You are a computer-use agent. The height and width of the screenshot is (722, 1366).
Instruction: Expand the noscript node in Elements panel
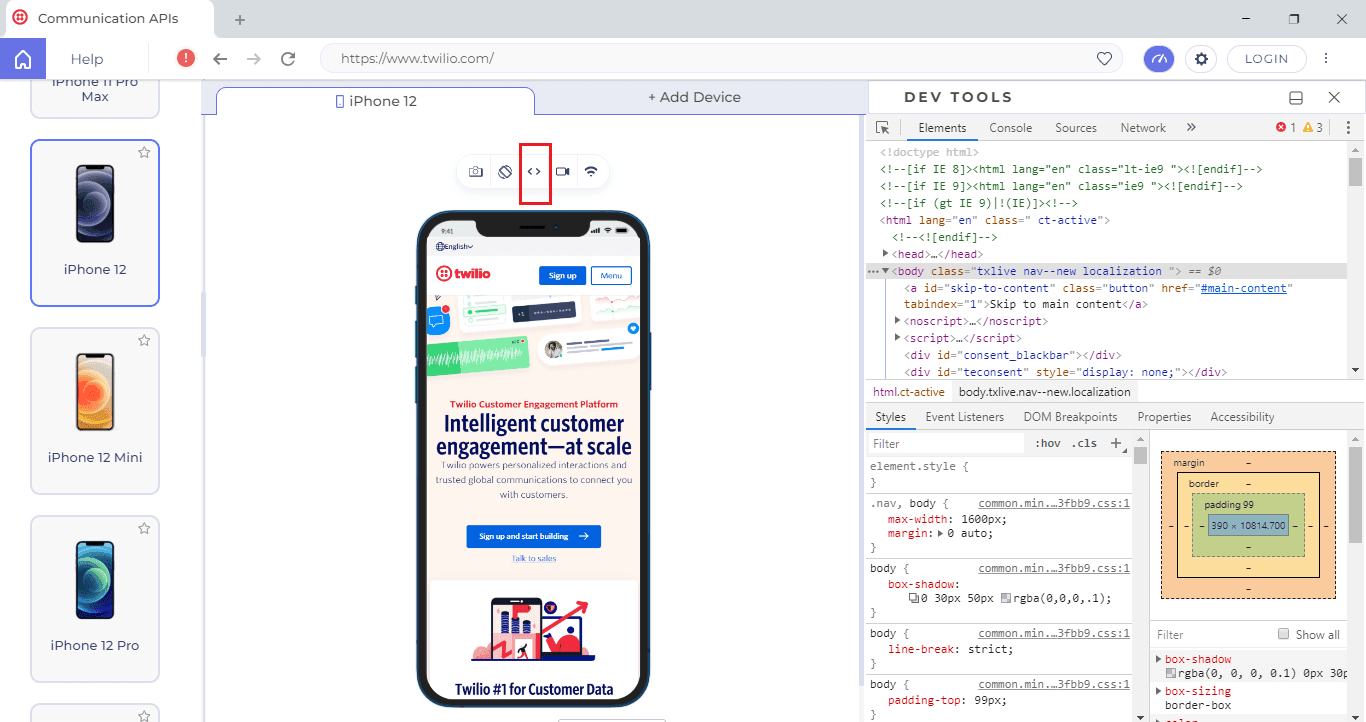pyautogui.click(x=897, y=320)
